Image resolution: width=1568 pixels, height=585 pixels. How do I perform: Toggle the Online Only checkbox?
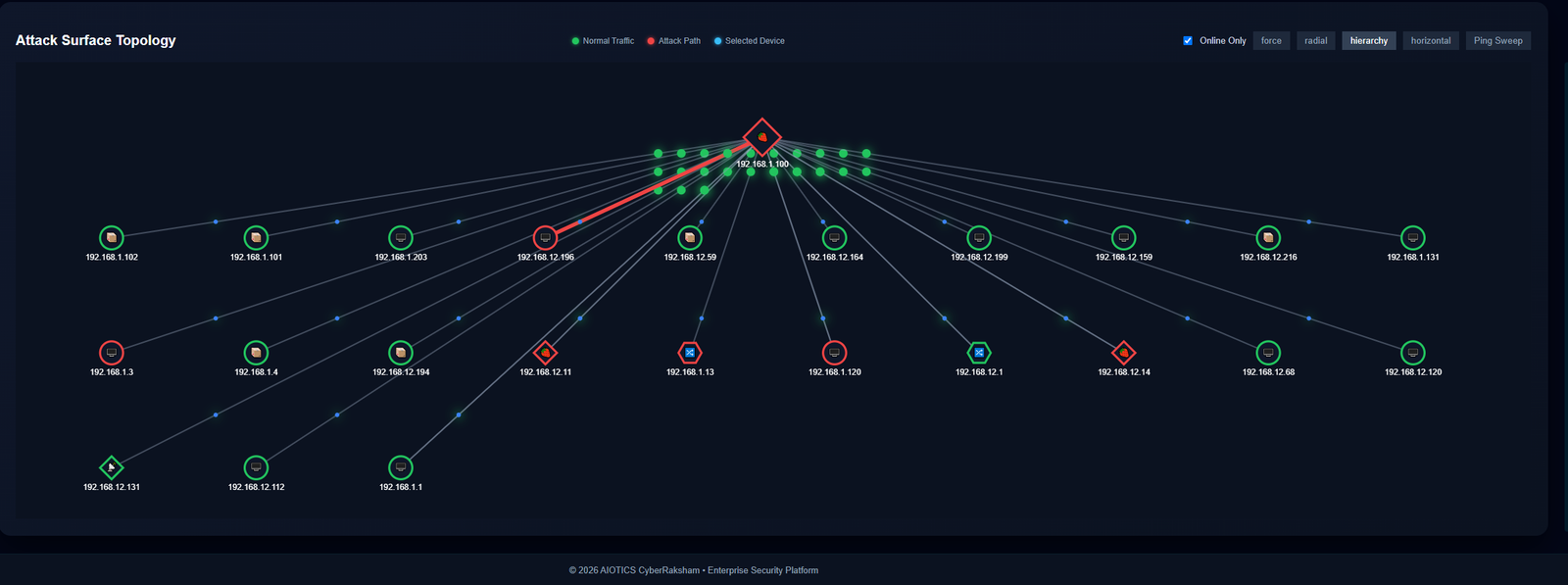point(1188,40)
